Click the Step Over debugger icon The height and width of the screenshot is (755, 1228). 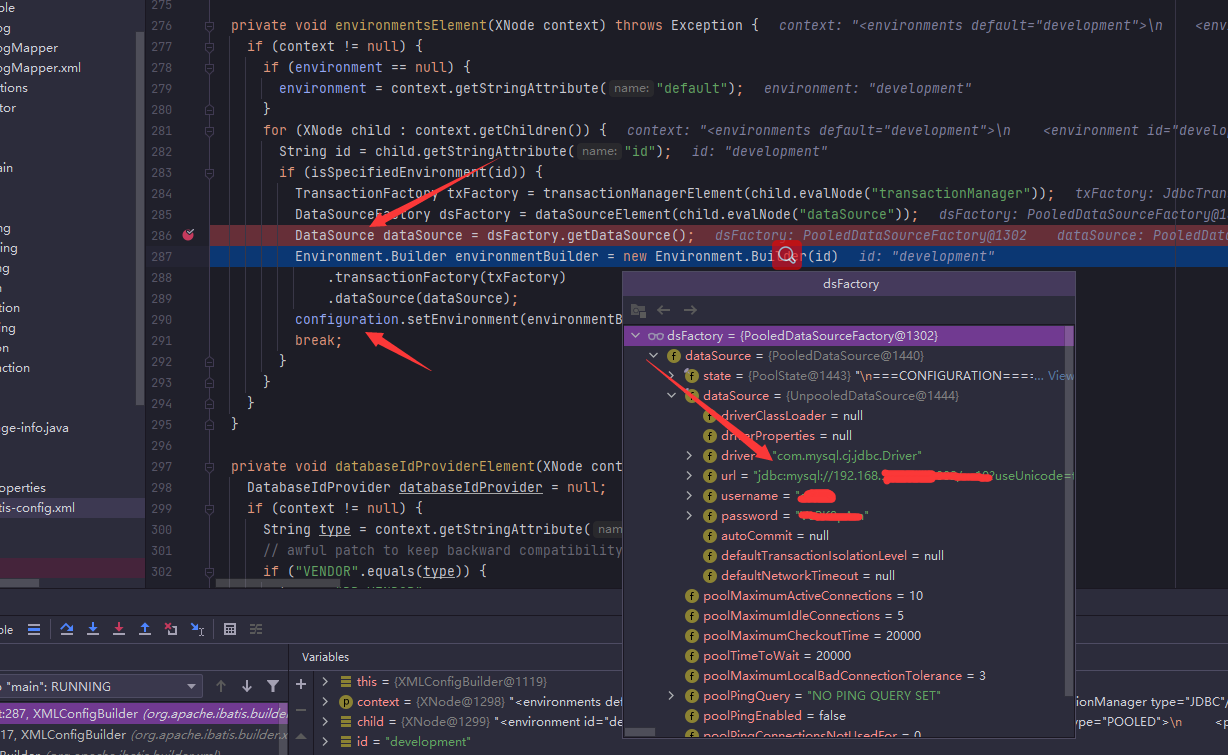click(67, 629)
